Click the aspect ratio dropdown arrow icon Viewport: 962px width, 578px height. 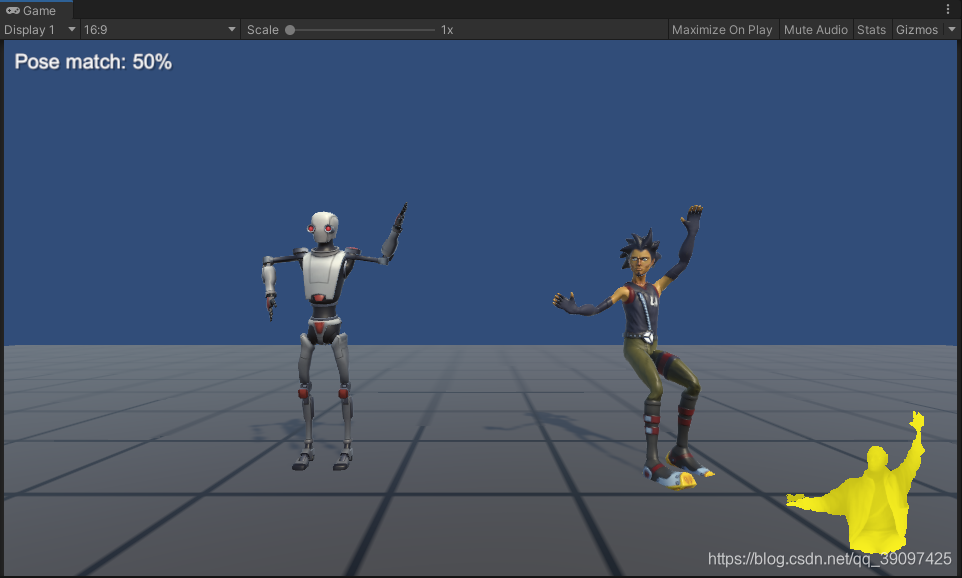coord(231,29)
